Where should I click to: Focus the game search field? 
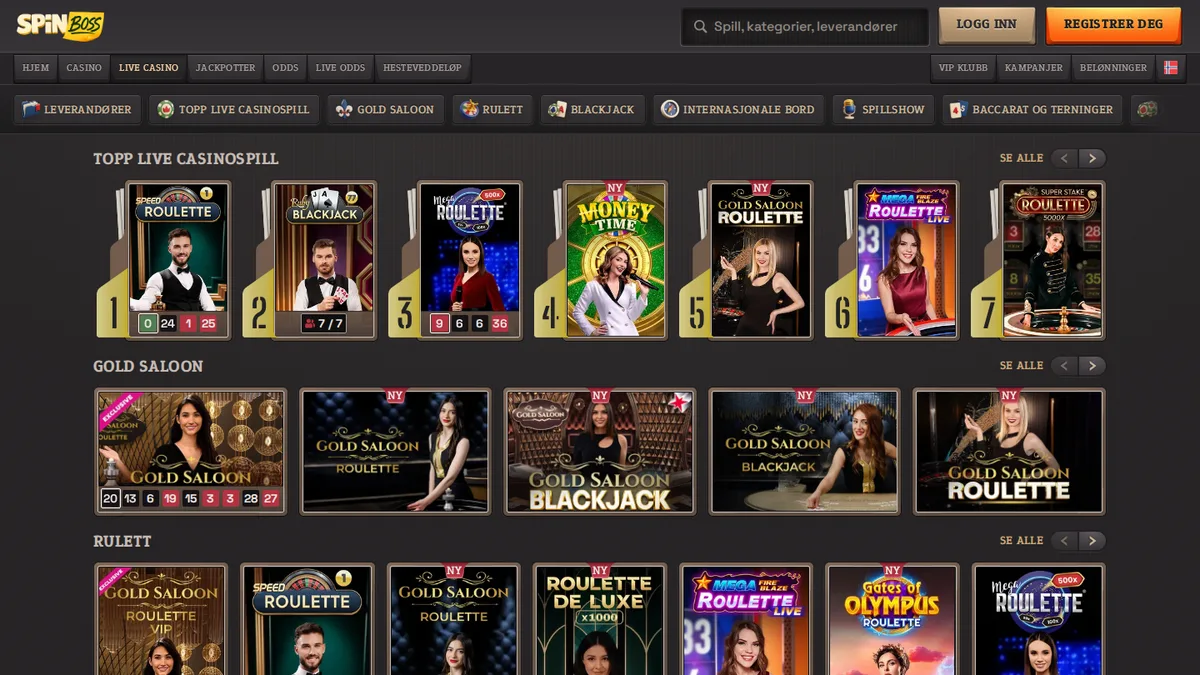click(x=805, y=27)
